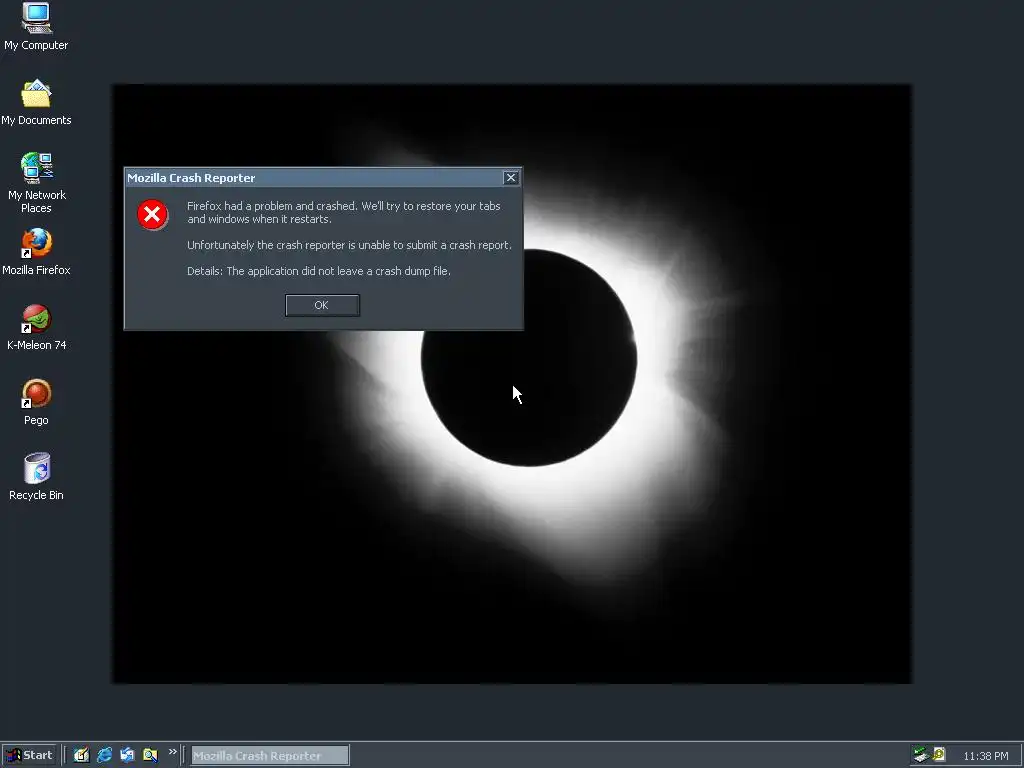This screenshot has width=1024, height=768.
Task: Click the red error icon in the dialog
Action: [x=152, y=215]
